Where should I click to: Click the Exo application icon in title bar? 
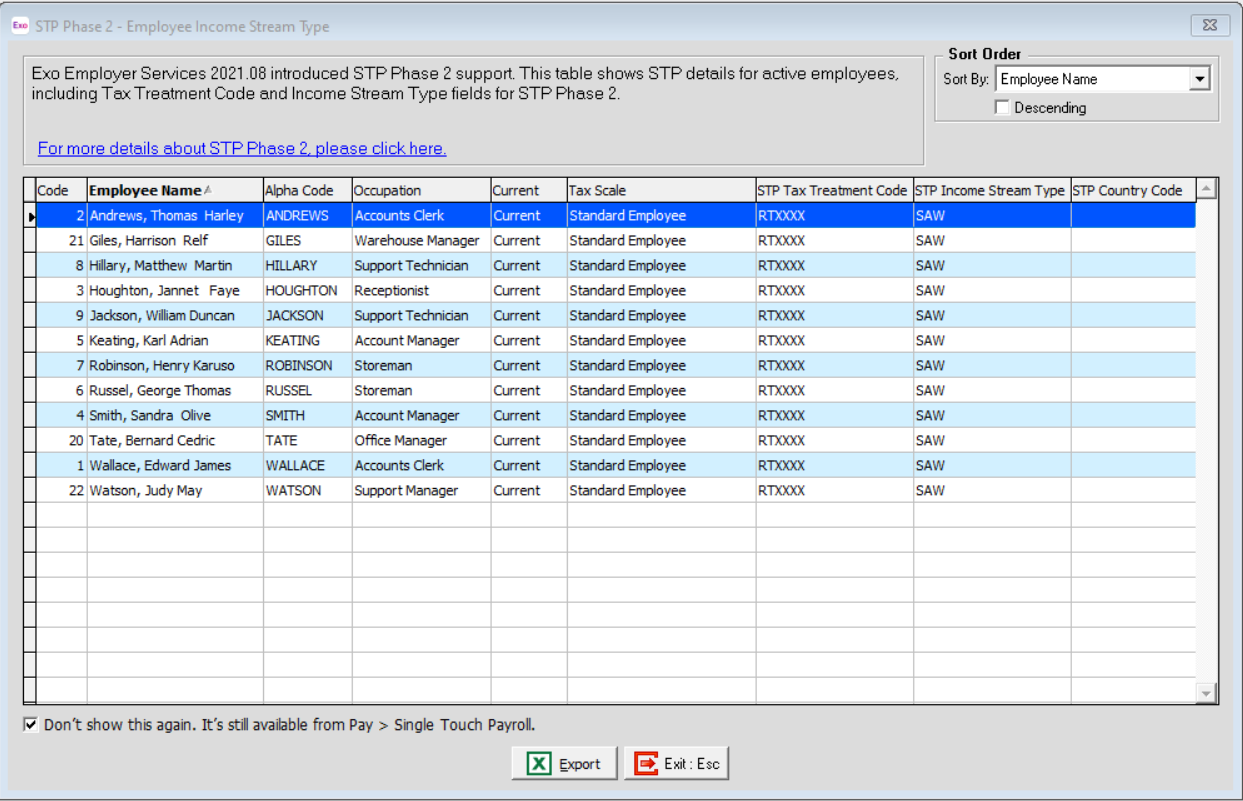point(19,26)
